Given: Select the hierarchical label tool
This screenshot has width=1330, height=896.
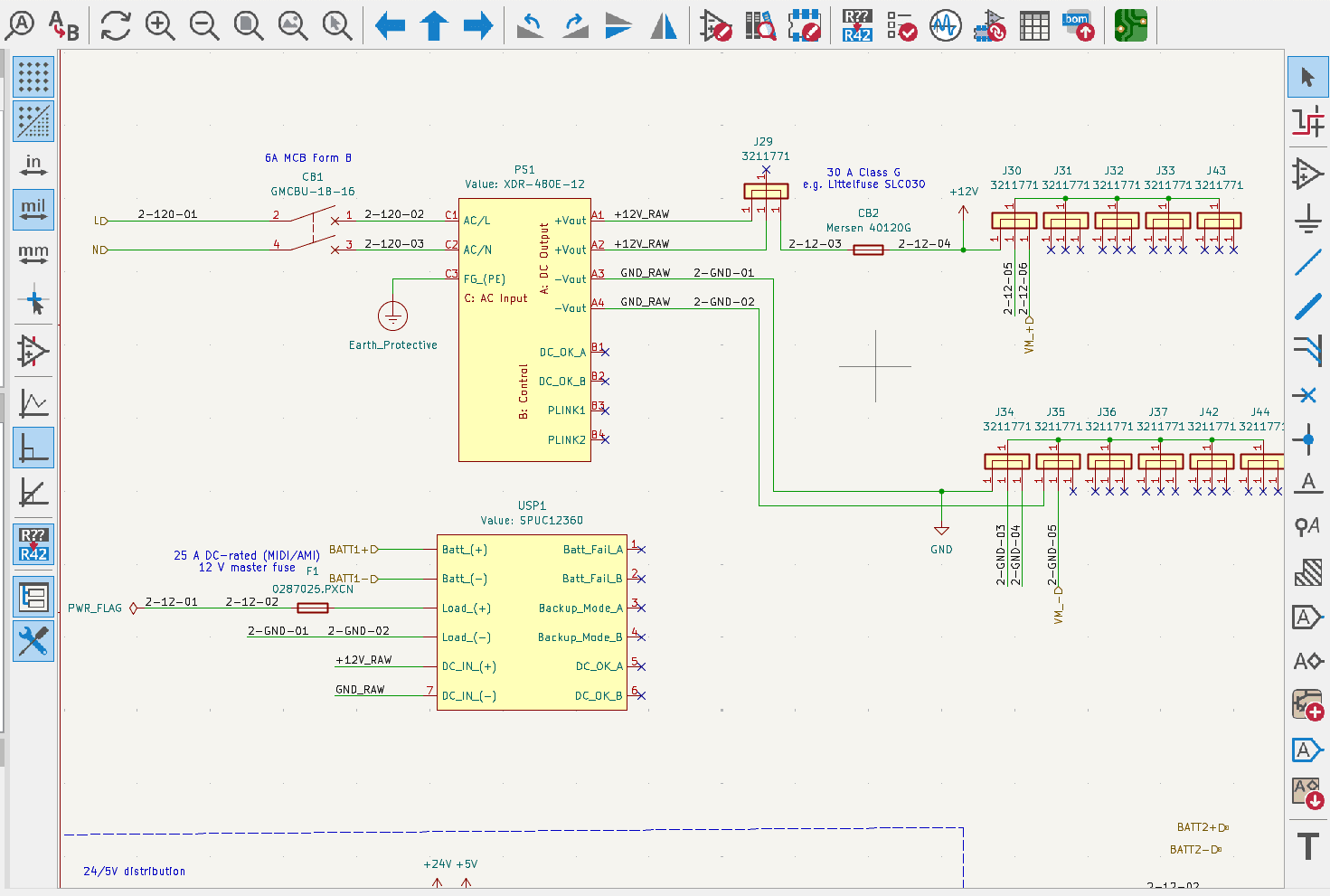Looking at the screenshot, I should tap(1307, 661).
